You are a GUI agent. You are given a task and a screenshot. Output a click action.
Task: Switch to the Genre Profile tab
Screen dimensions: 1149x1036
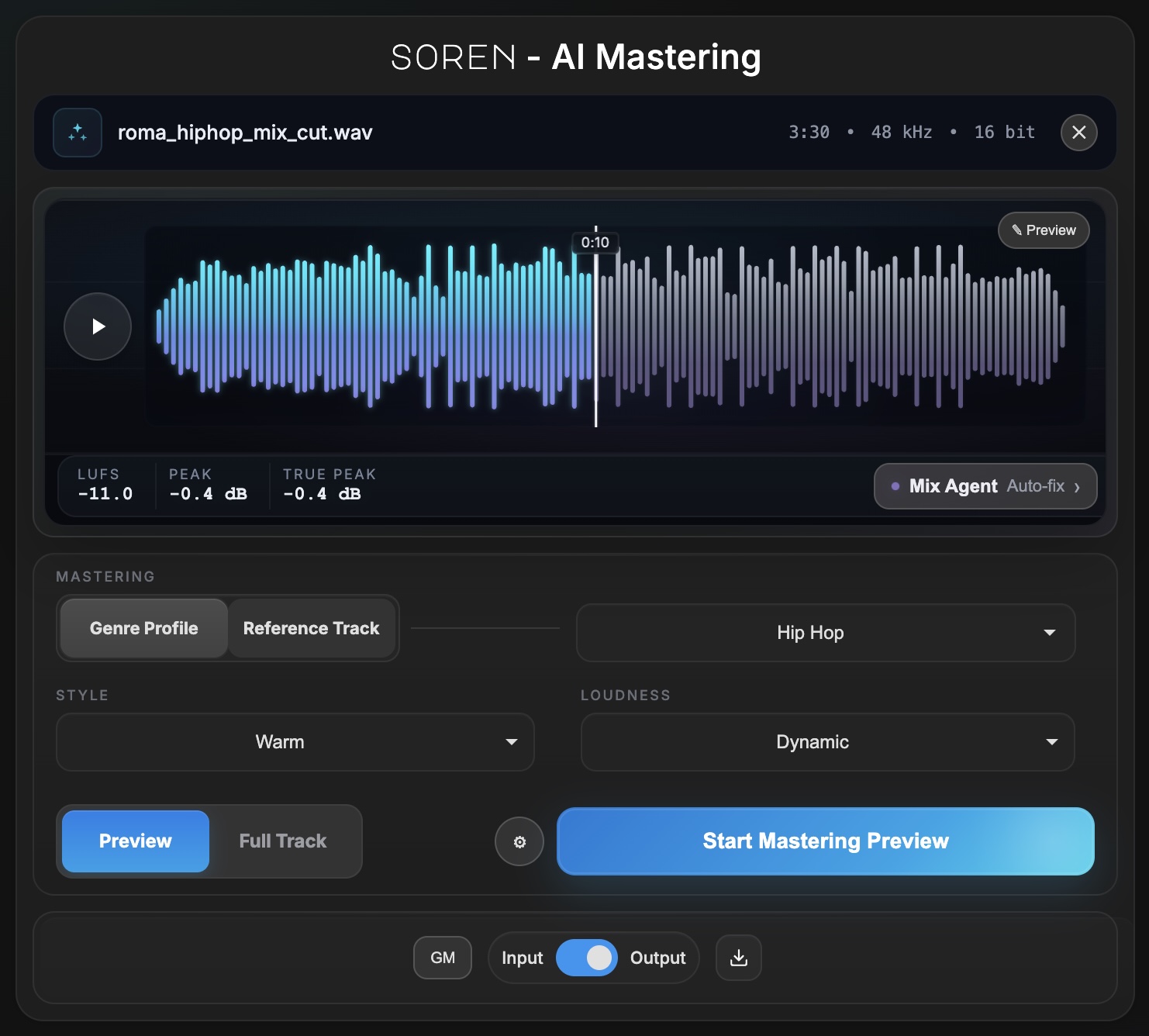point(144,628)
